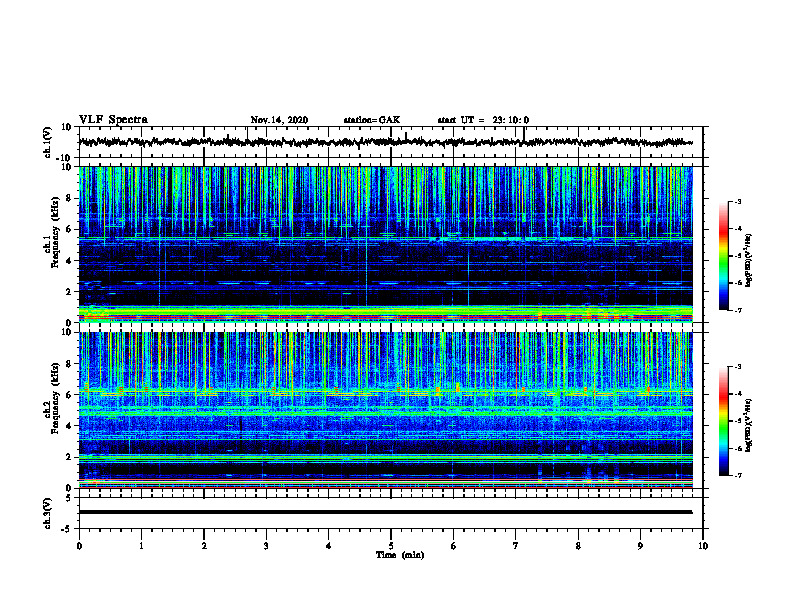Image resolution: width=792 pixels, height=612 pixels.
Task: Click the ch.1 spectrogram color bar
Action: tap(723, 256)
